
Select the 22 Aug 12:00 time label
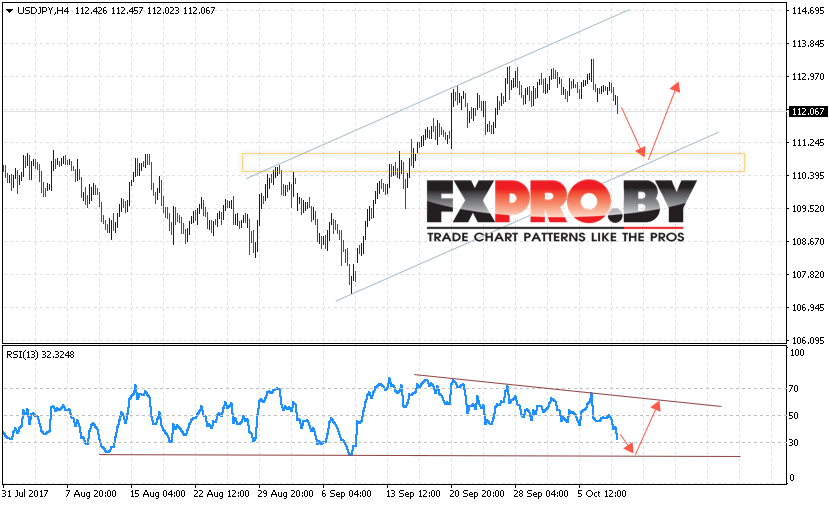coord(222,494)
